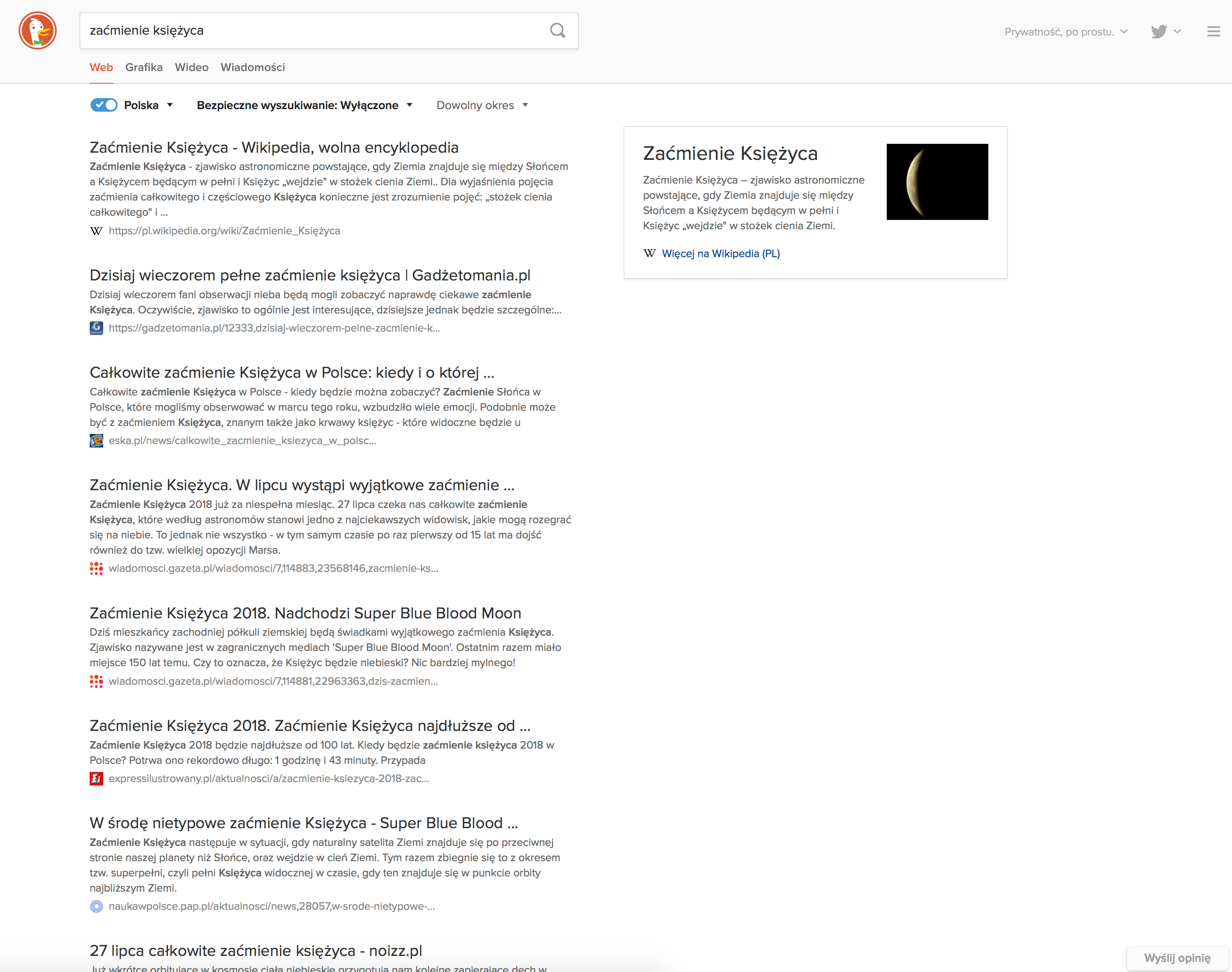Click the expressilustrowany.pl favicon
This screenshot has height=972, width=1232.
click(x=96, y=779)
